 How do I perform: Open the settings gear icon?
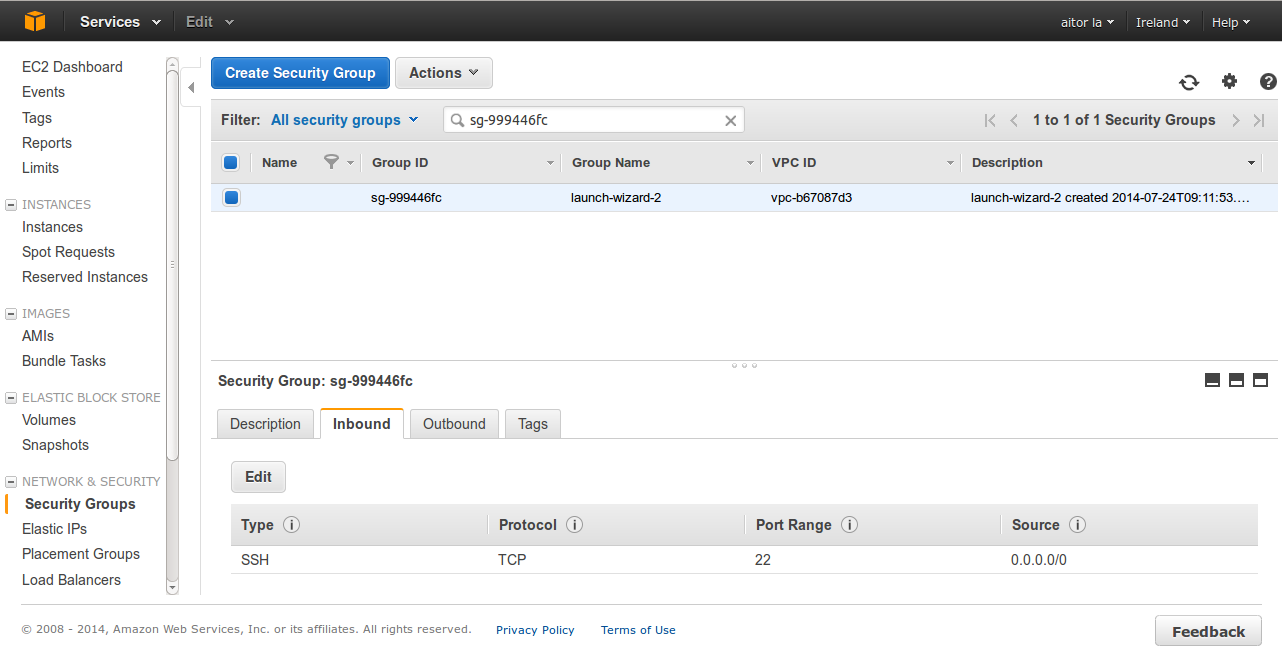click(x=1229, y=82)
